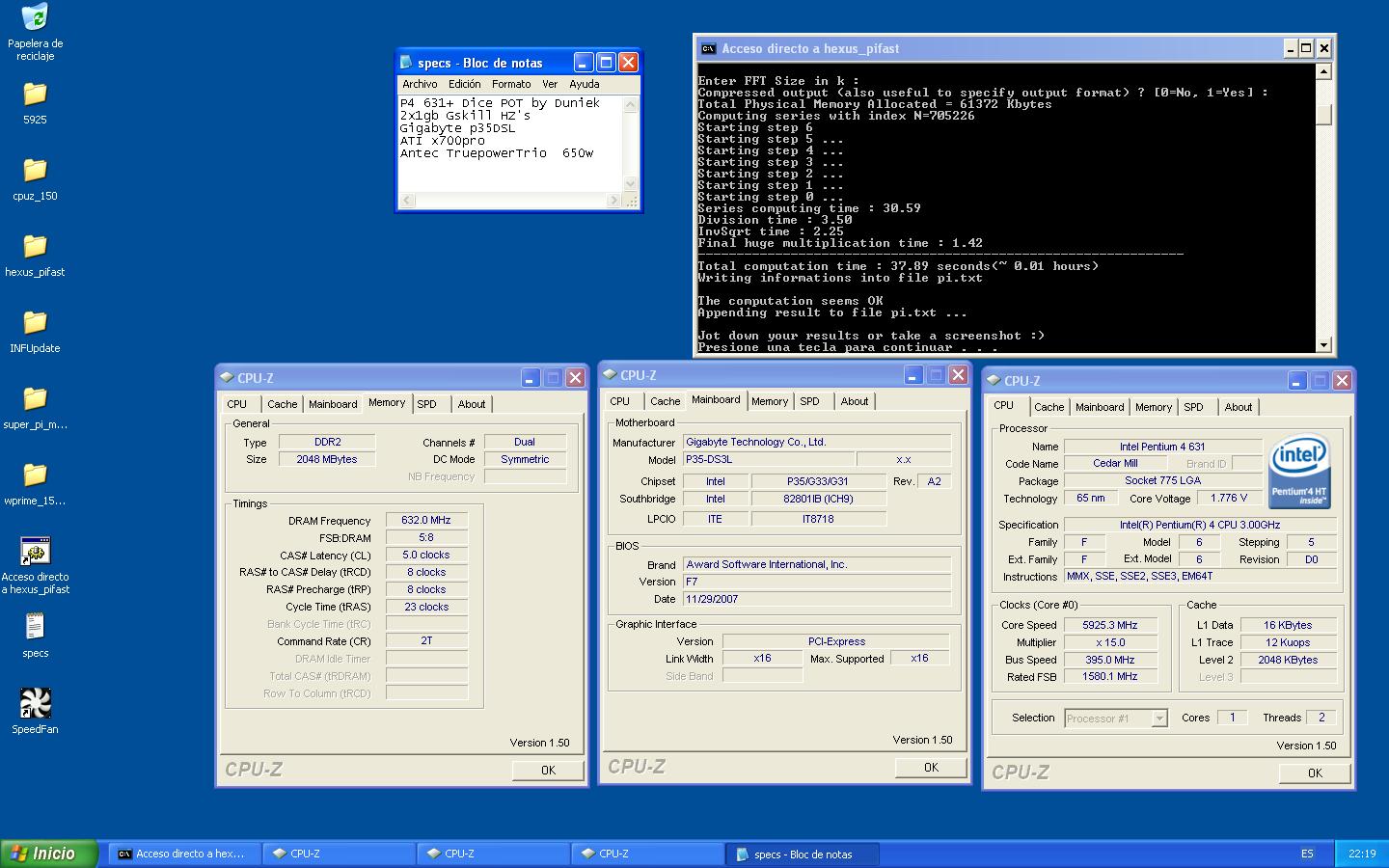This screenshot has height=868, width=1389.
Task: Click the Notepad icon in specs title bar
Action: (x=407, y=63)
